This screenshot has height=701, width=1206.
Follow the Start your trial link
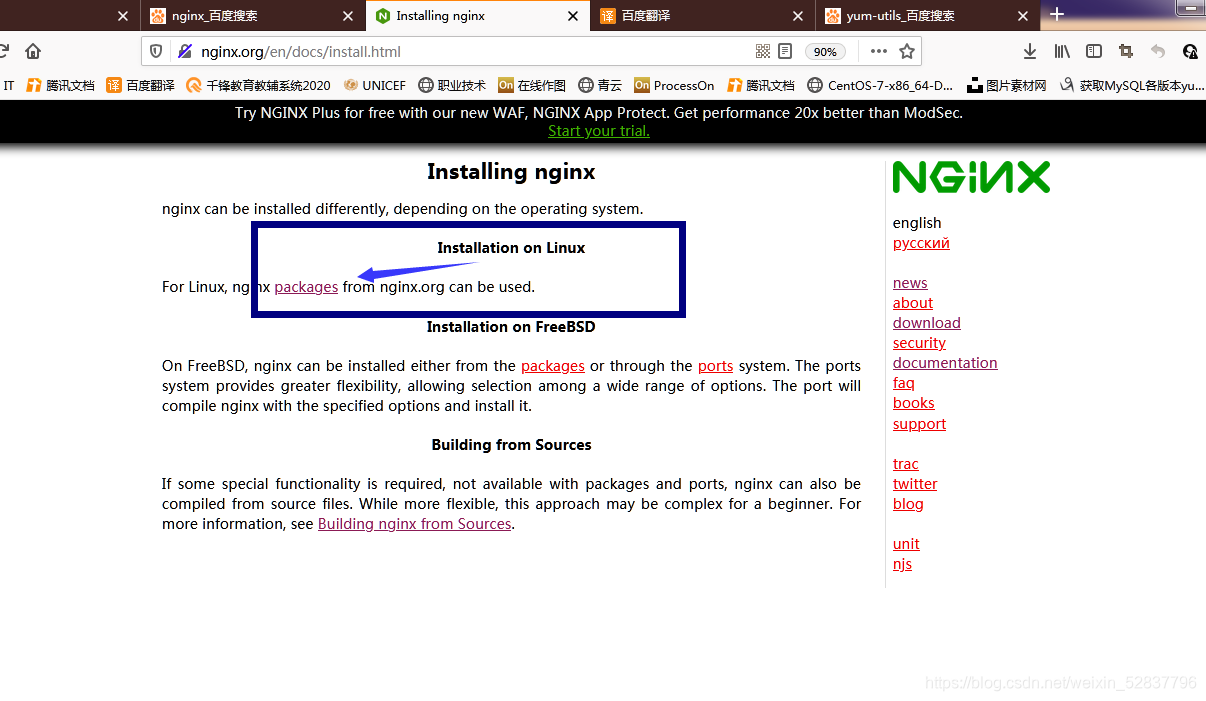pyautogui.click(x=599, y=131)
